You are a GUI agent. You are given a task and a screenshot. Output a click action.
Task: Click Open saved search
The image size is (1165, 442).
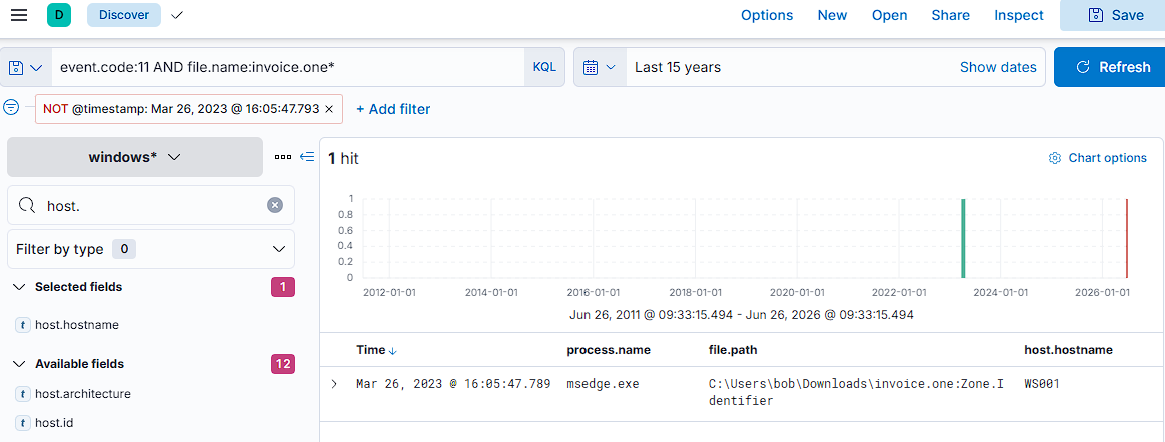pyautogui.click(x=889, y=16)
